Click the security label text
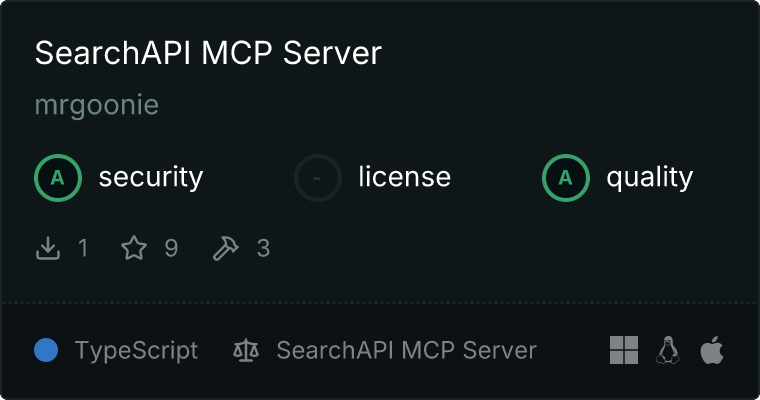760x400 pixels. (x=151, y=177)
